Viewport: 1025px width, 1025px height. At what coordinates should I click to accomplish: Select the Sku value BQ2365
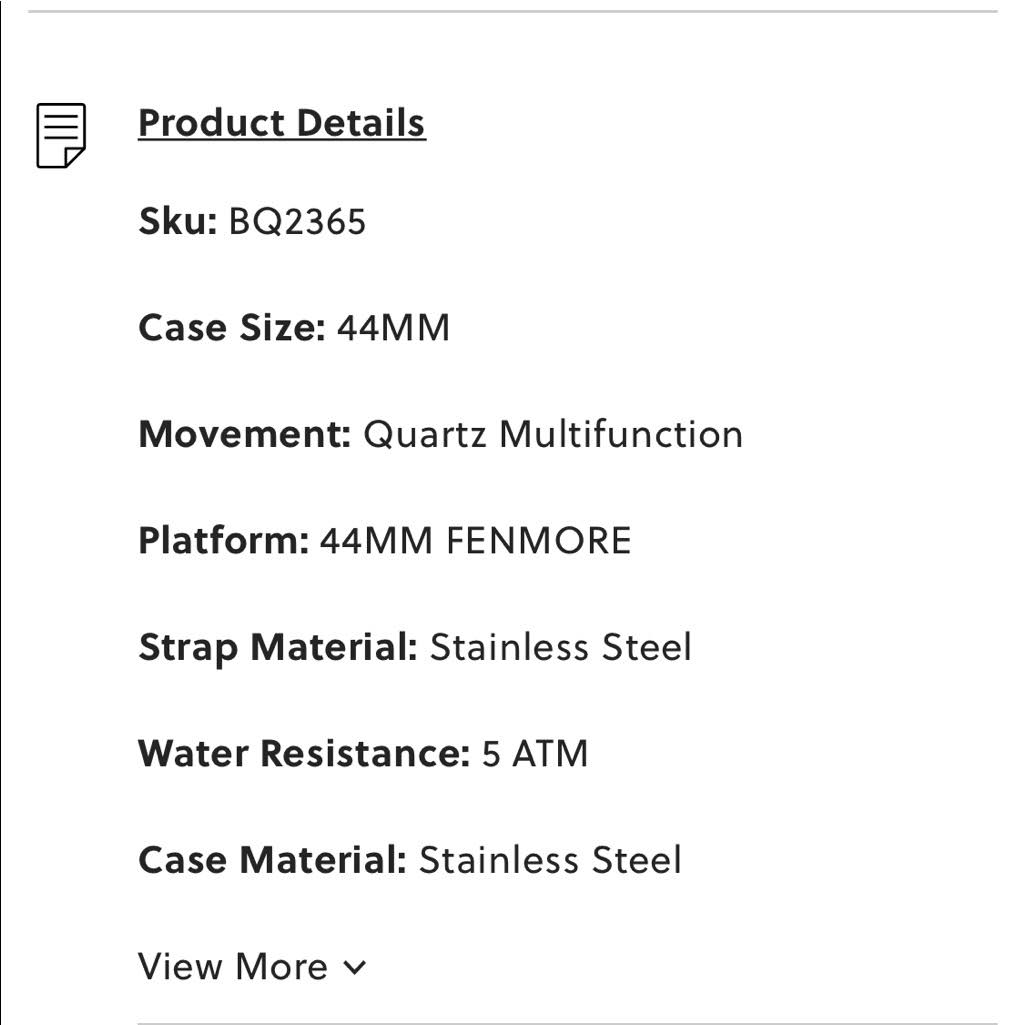pos(297,222)
